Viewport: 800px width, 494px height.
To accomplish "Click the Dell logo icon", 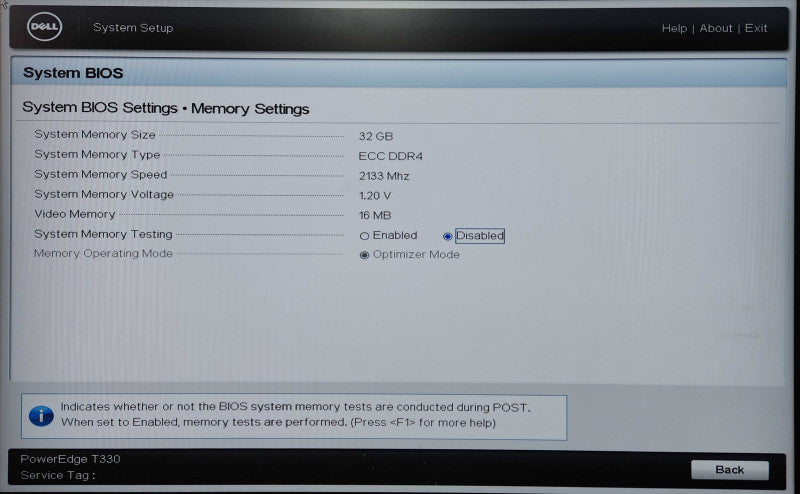I will coord(44,27).
